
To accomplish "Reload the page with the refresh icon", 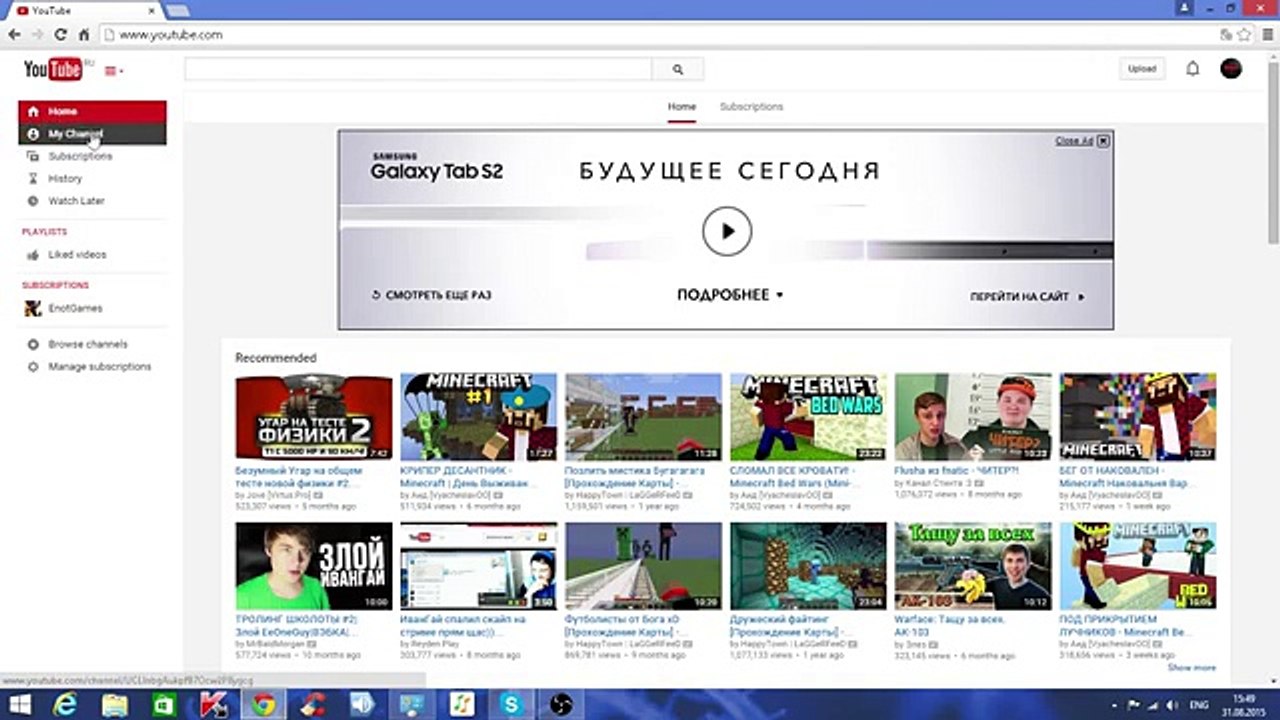I will pos(61,34).
